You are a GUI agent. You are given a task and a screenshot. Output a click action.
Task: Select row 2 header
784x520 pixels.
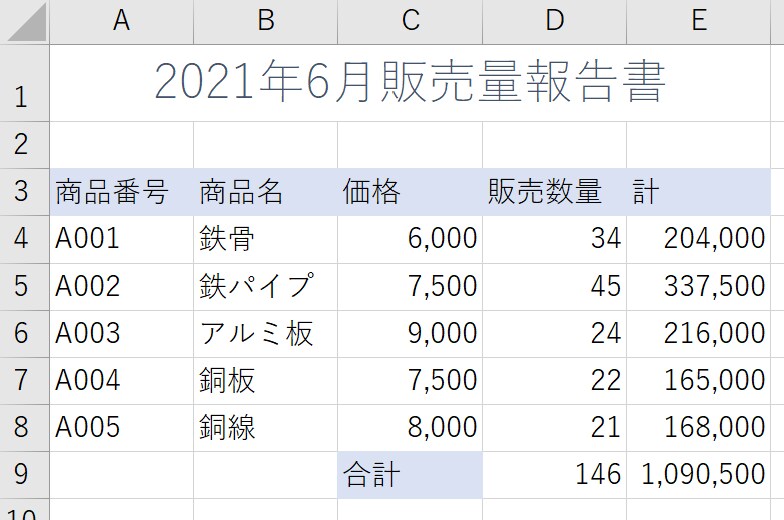click(x=24, y=145)
